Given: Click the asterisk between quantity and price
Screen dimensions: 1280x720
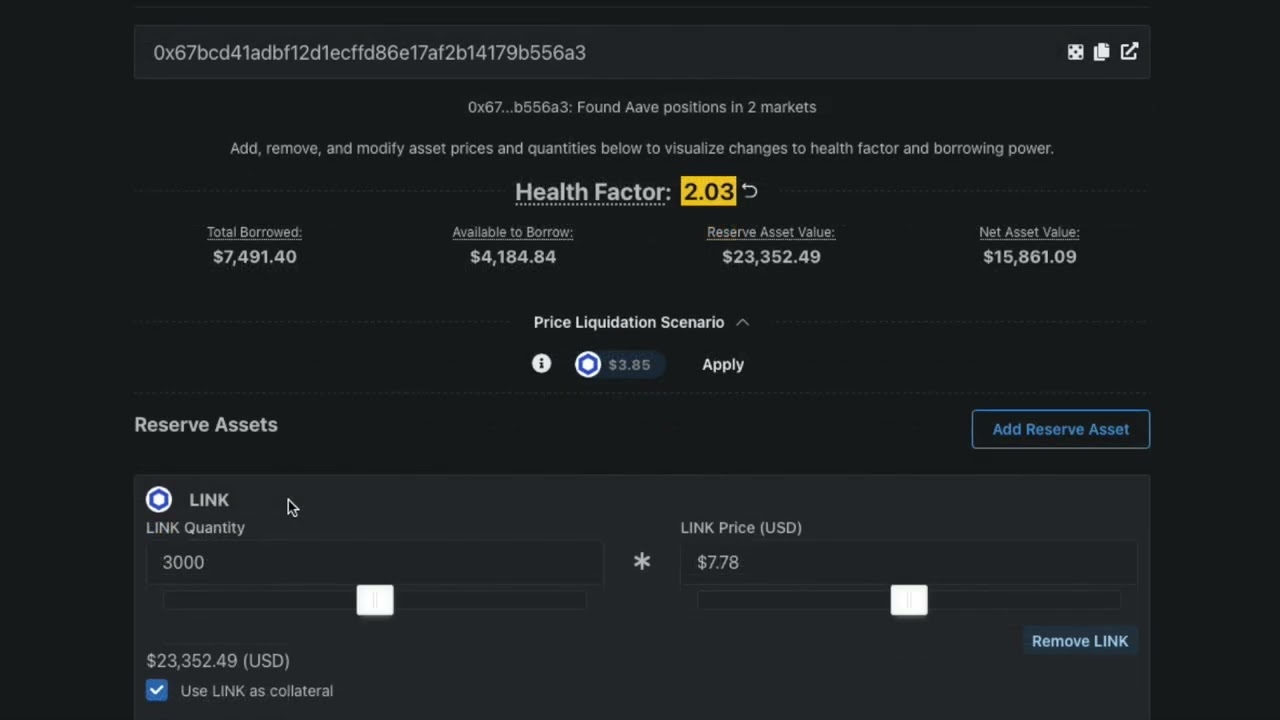Looking at the screenshot, I should click(642, 562).
